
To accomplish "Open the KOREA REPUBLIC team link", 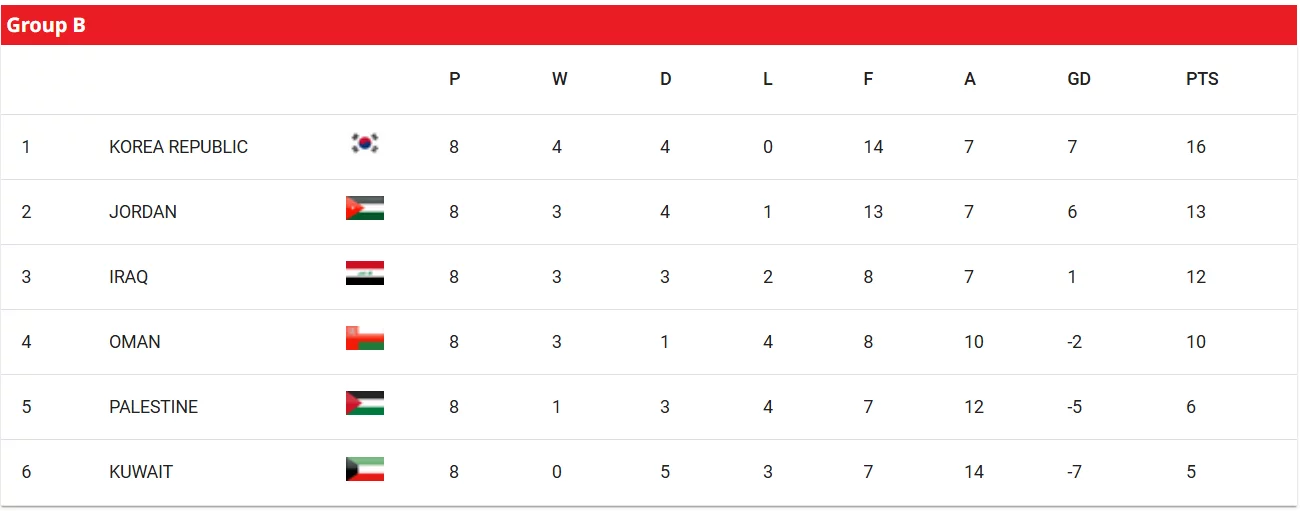I will point(178,147).
